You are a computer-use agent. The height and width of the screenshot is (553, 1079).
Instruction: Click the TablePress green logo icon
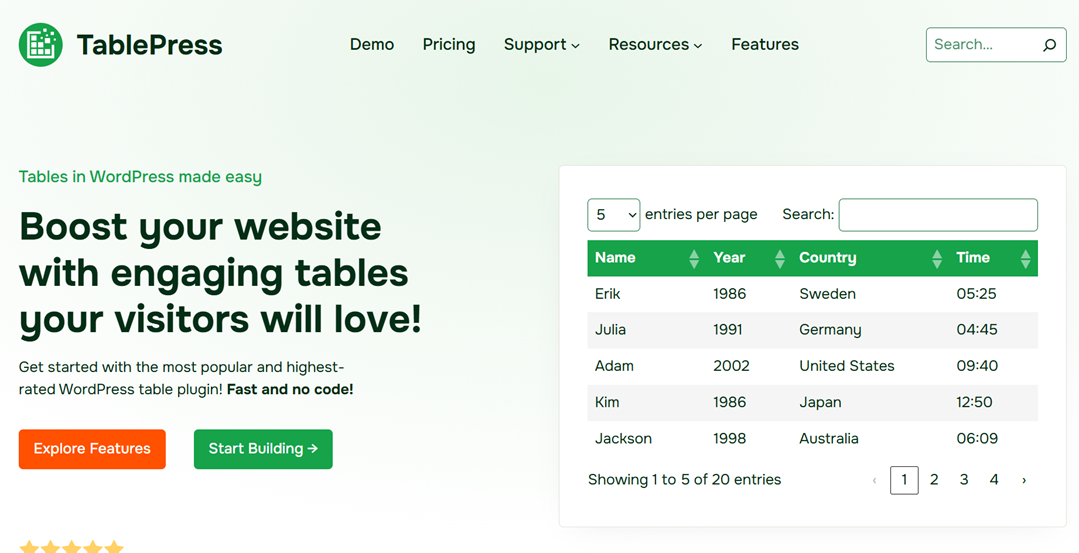click(41, 45)
